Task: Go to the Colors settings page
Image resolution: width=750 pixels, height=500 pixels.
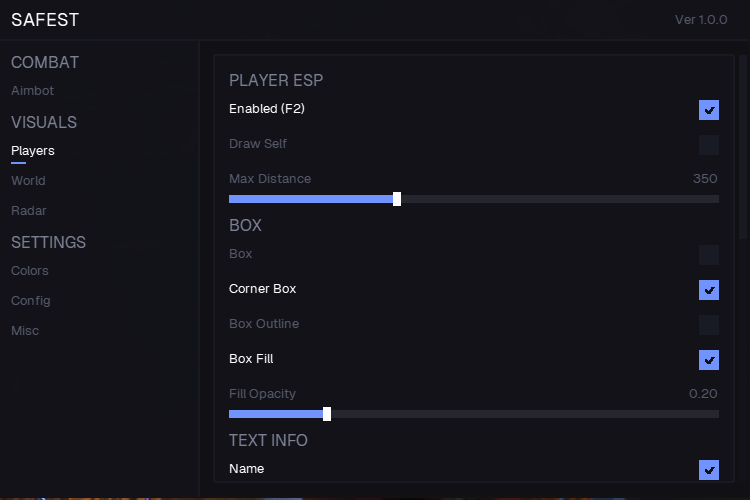Action: (x=30, y=271)
